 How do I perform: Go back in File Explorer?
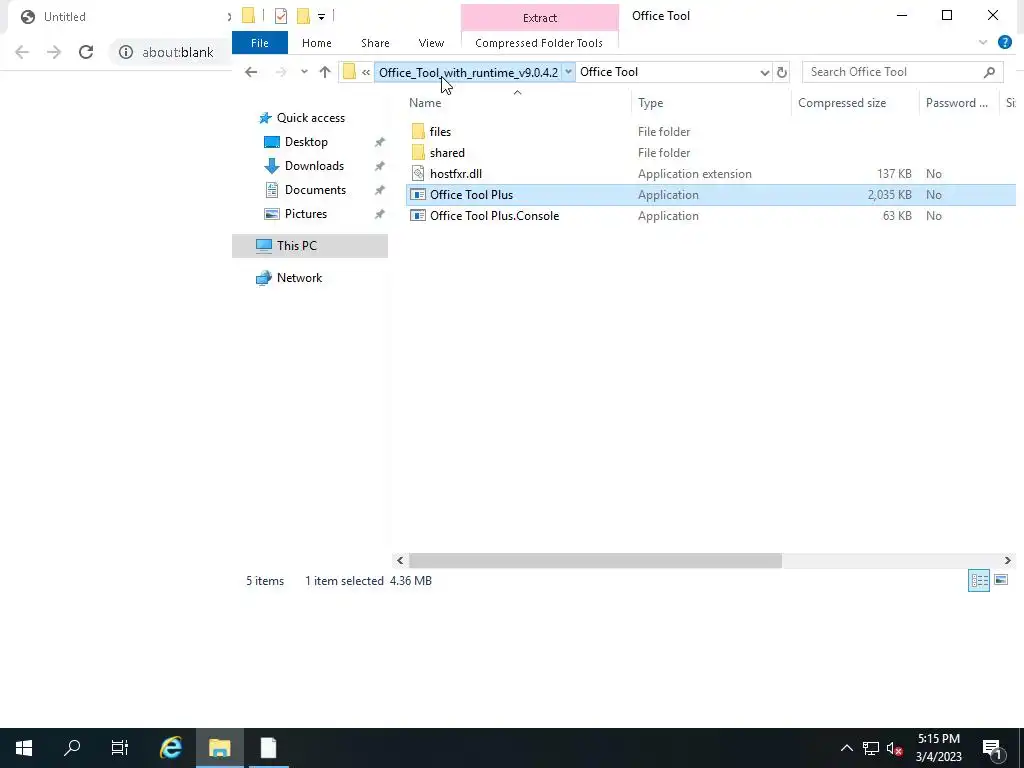pos(251,72)
